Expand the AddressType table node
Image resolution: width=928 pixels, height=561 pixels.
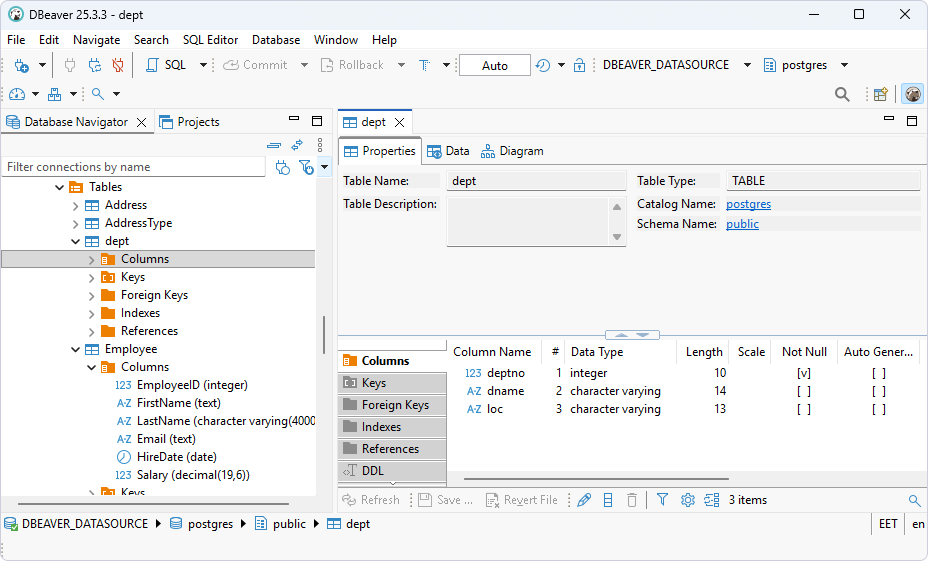click(x=75, y=224)
